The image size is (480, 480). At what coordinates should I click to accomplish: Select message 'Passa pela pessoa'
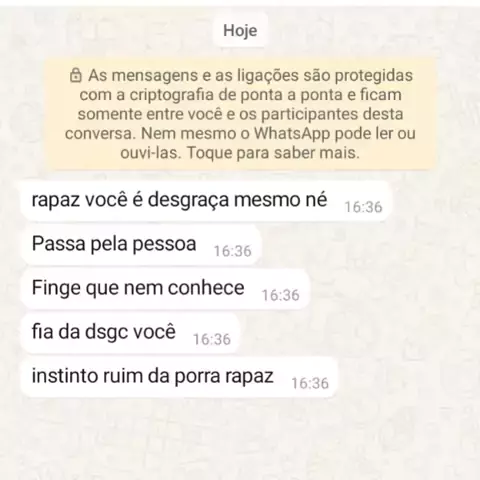point(141,244)
